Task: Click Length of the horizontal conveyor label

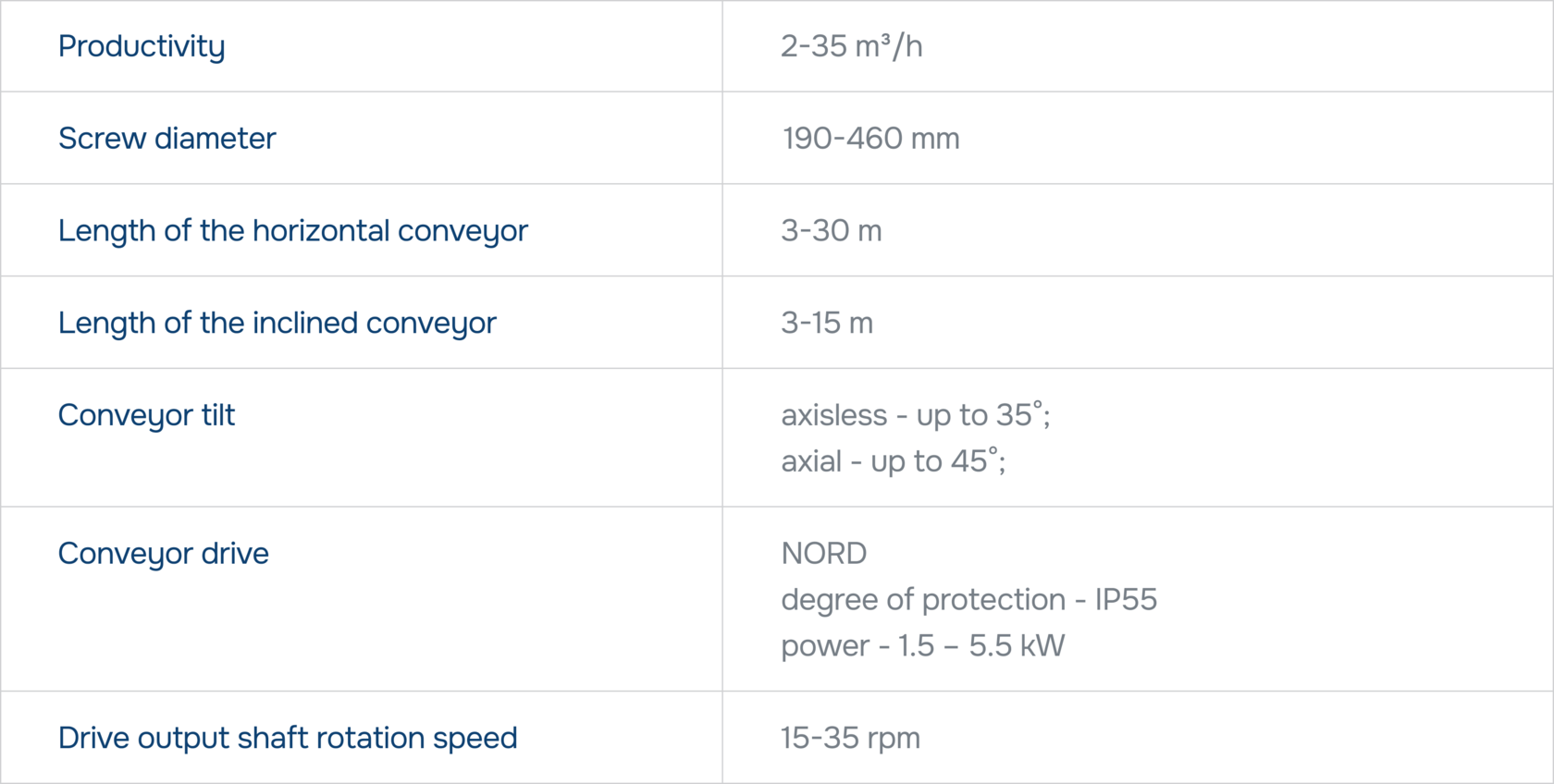Action: pos(292,231)
